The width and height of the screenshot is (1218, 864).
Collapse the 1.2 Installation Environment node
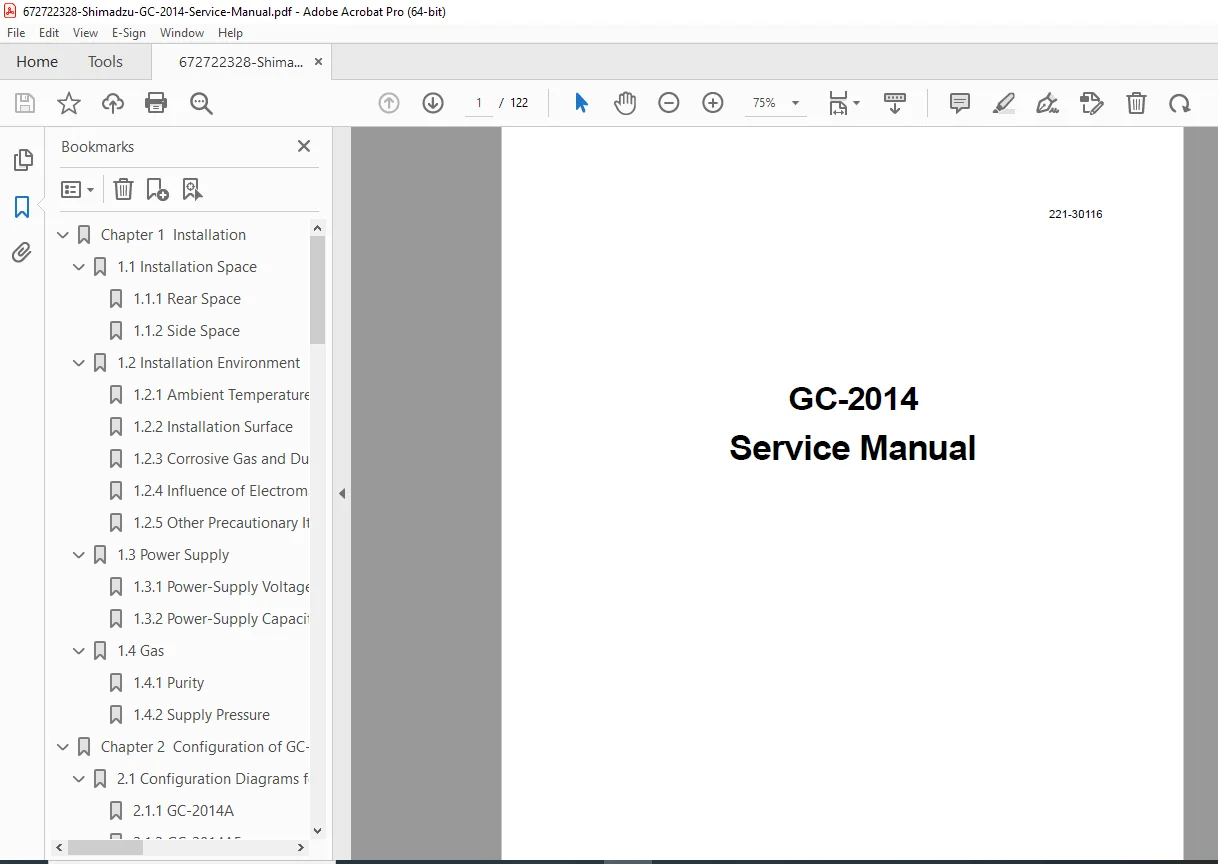click(x=79, y=363)
